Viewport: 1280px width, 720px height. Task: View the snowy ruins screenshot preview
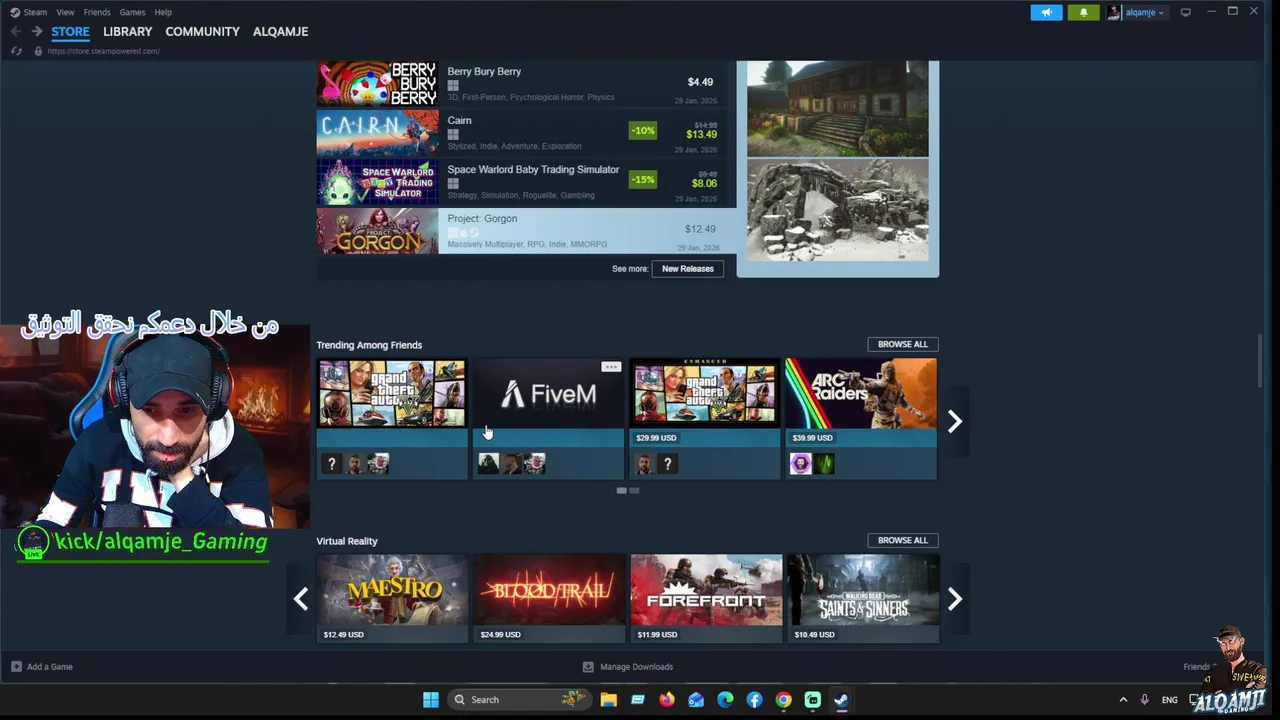pyautogui.click(x=837, y=210)
